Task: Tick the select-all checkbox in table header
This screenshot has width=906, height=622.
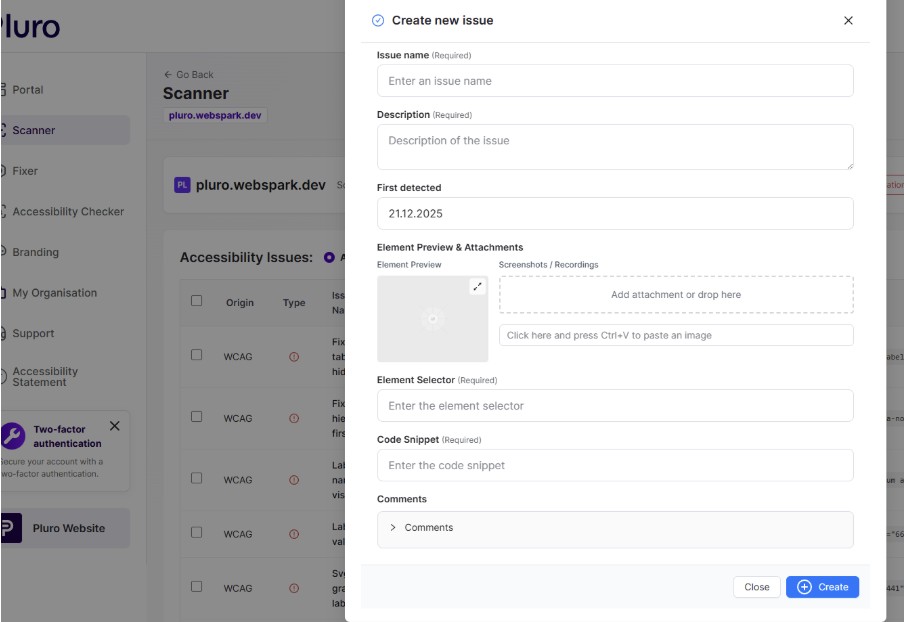Action: pos(197,301)
